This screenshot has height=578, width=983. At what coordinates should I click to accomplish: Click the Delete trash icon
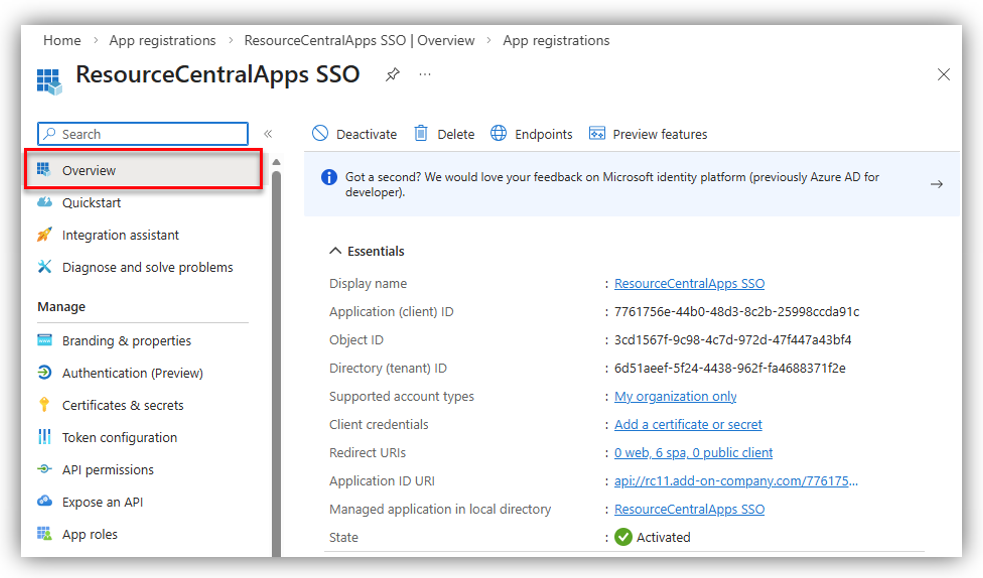click(421, 134)
